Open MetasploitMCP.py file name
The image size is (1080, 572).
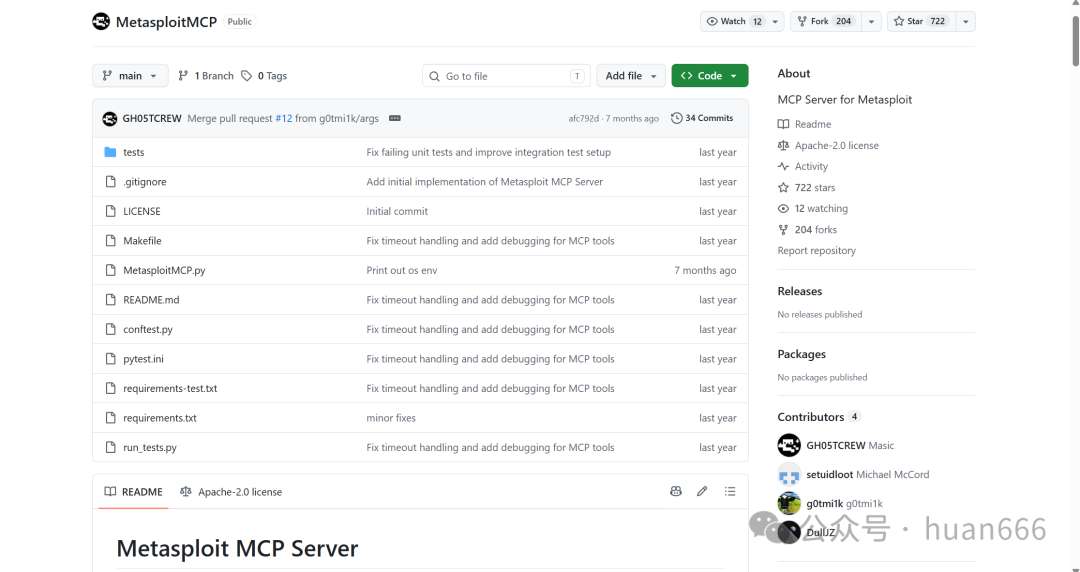[164, 270]
